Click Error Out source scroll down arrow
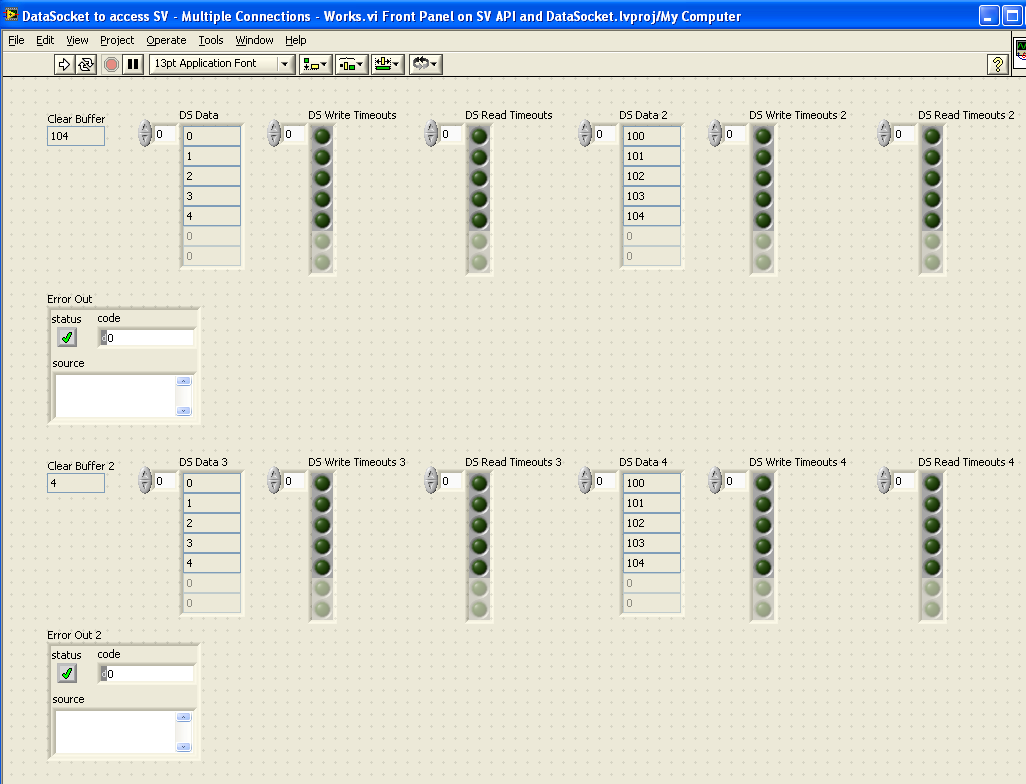The width and height of the screenshot is (1026, 784). tap(184, 410)
